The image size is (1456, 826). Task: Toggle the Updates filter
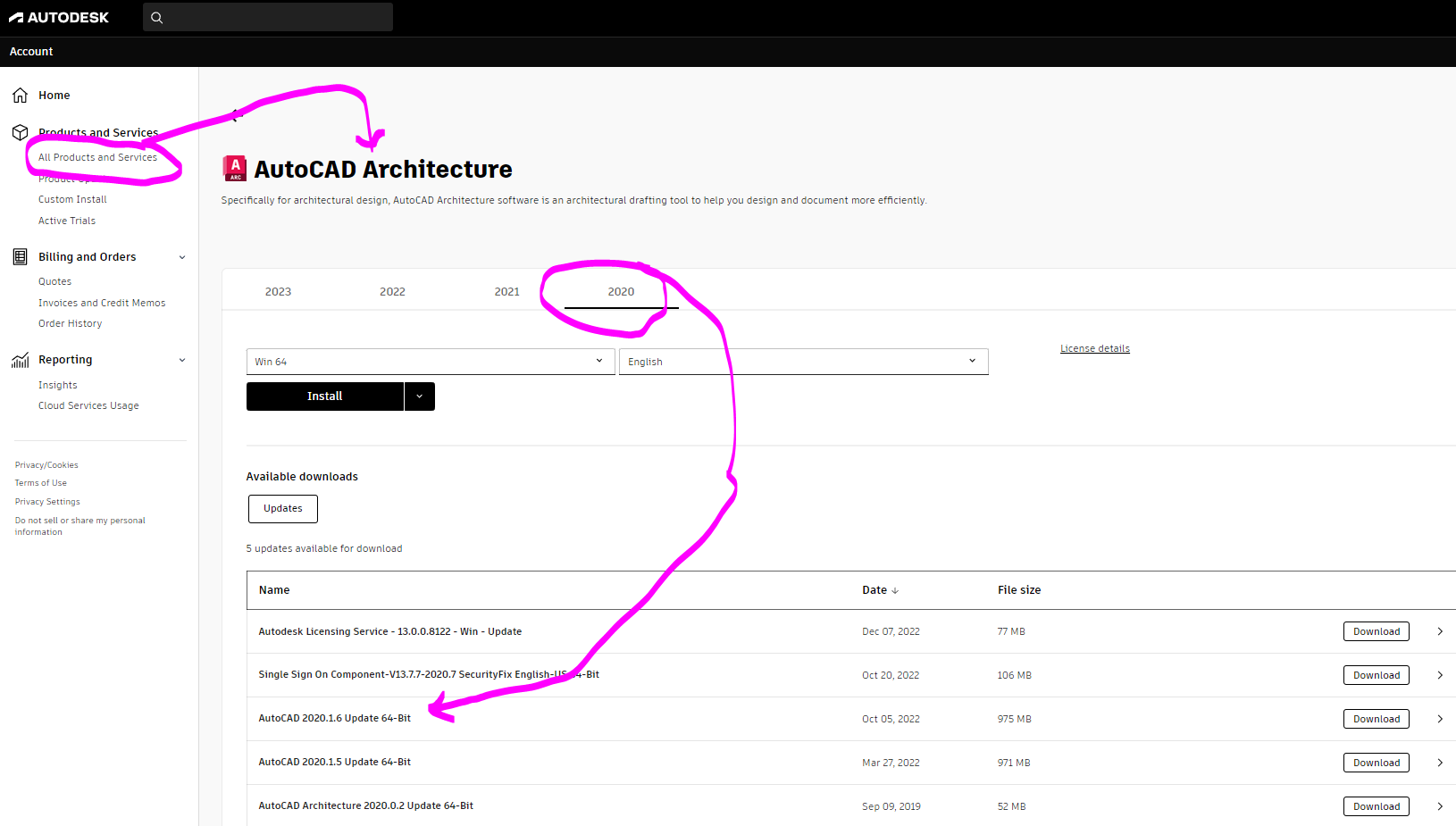282,508
